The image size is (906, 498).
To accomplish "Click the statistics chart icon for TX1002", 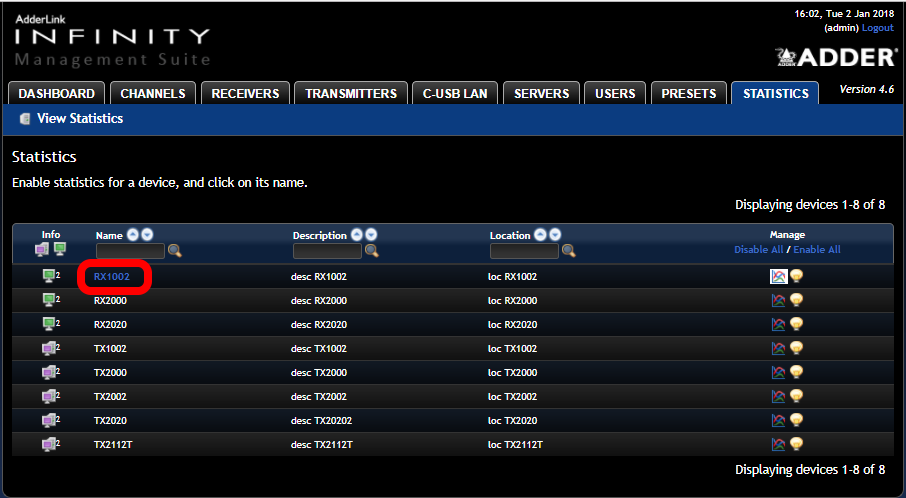I will tap(778, 348).
